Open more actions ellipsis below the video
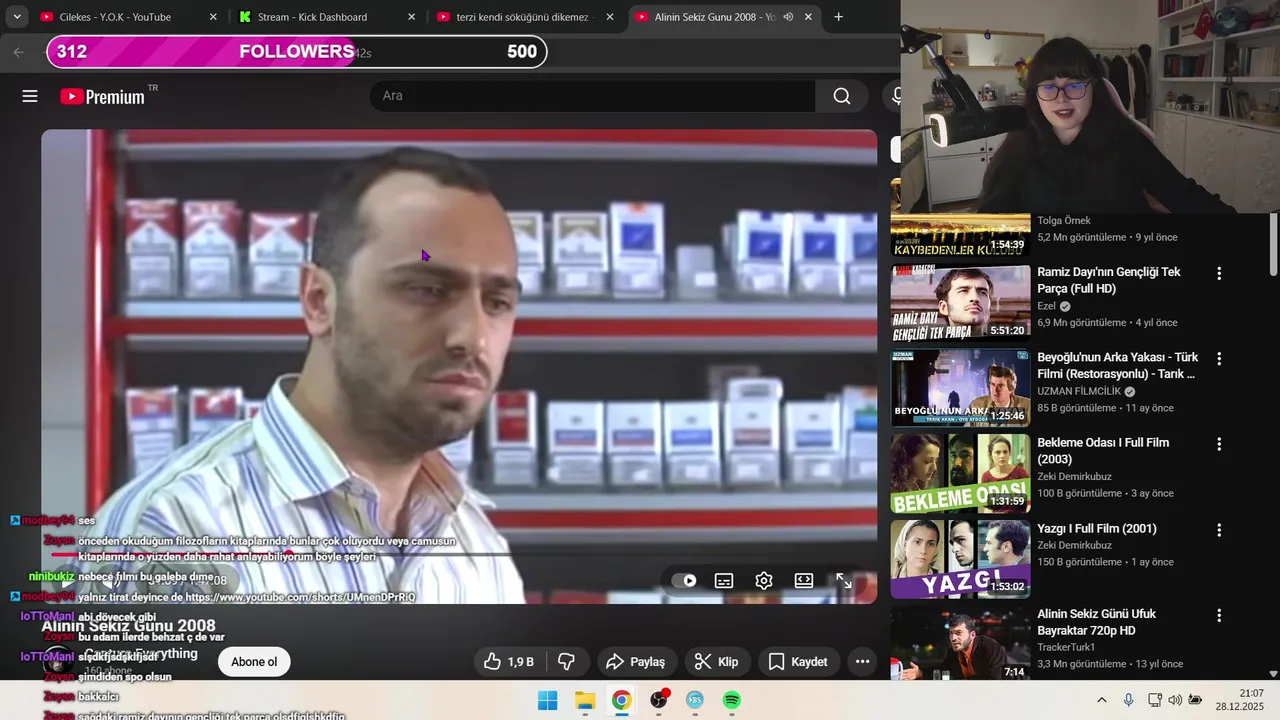Screen dimensions: 1280x720 pyautogui.click(x=862, y=662)
